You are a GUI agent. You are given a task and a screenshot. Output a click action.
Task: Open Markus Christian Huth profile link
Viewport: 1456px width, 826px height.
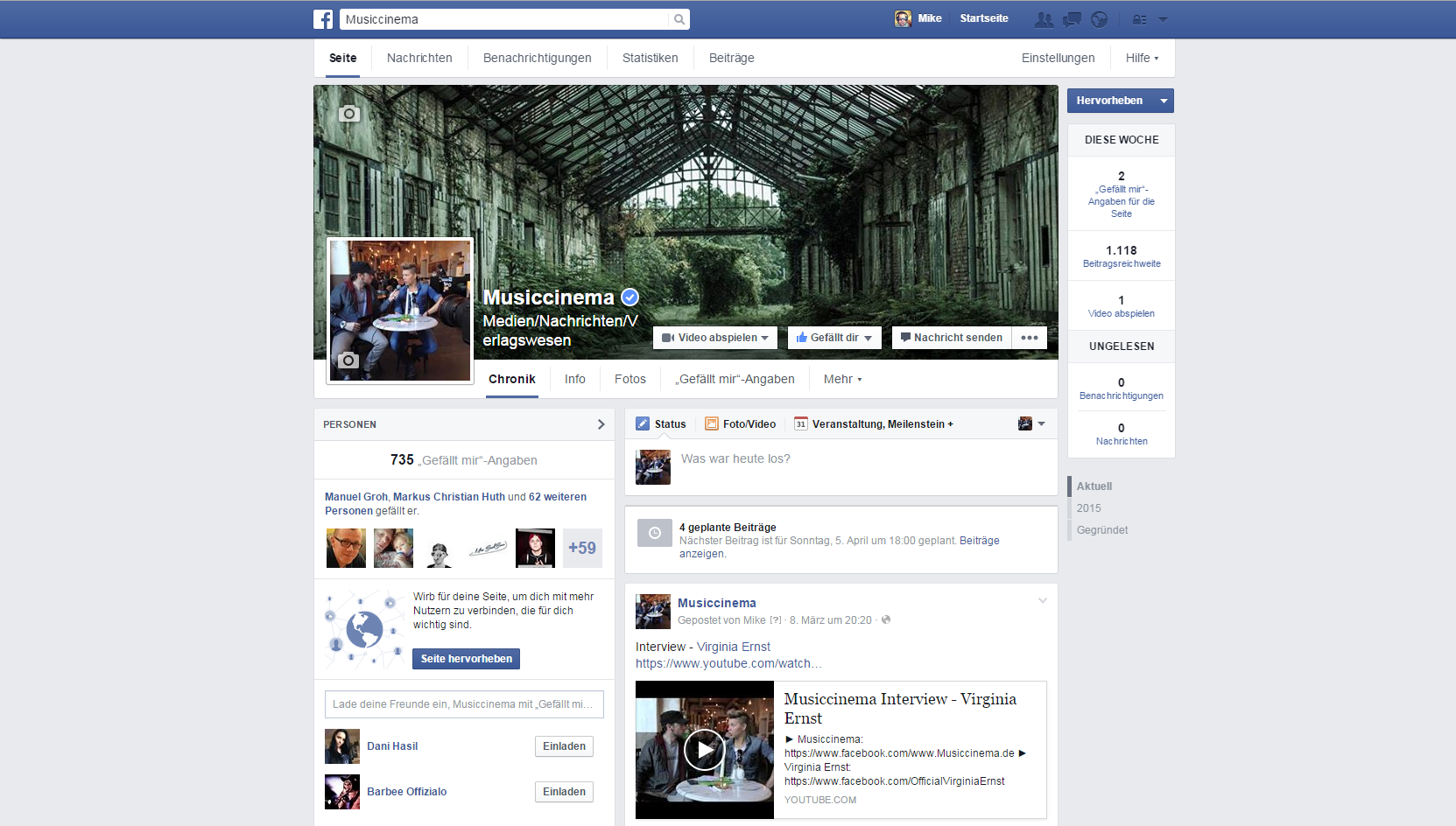(449, 497)
